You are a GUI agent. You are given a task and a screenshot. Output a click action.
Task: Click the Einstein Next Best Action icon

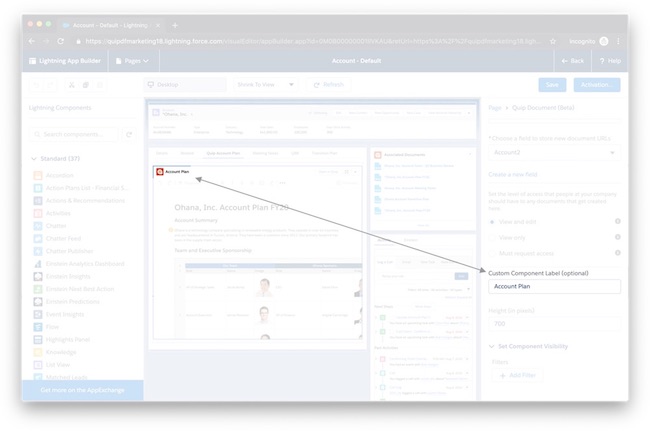point(38,289)
